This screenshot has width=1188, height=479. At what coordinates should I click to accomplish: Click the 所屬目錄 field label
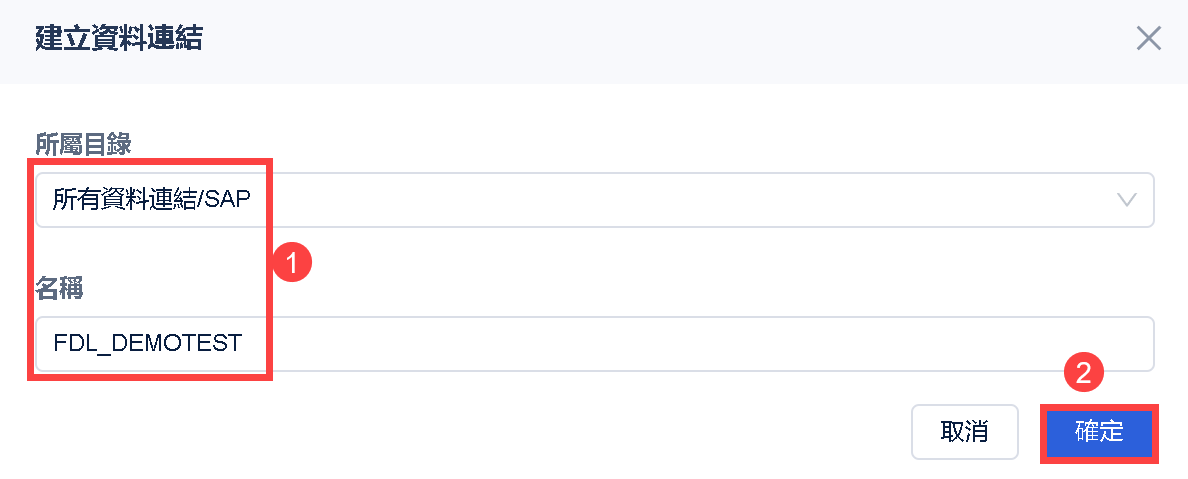pyautogui.click(x=83, y=144)
